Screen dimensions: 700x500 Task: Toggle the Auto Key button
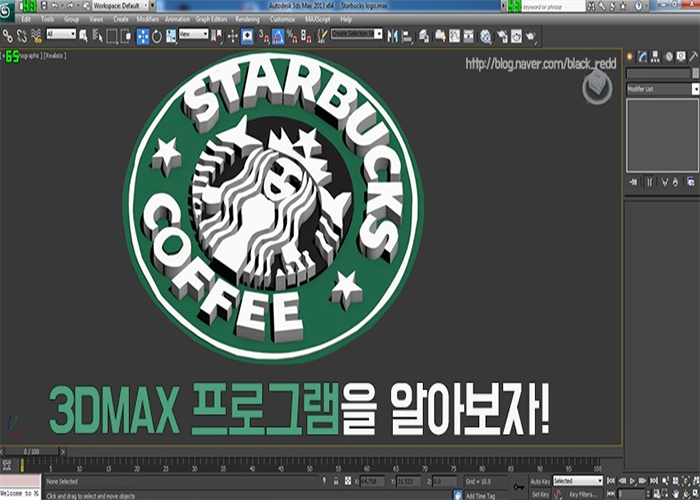[540, 482]
